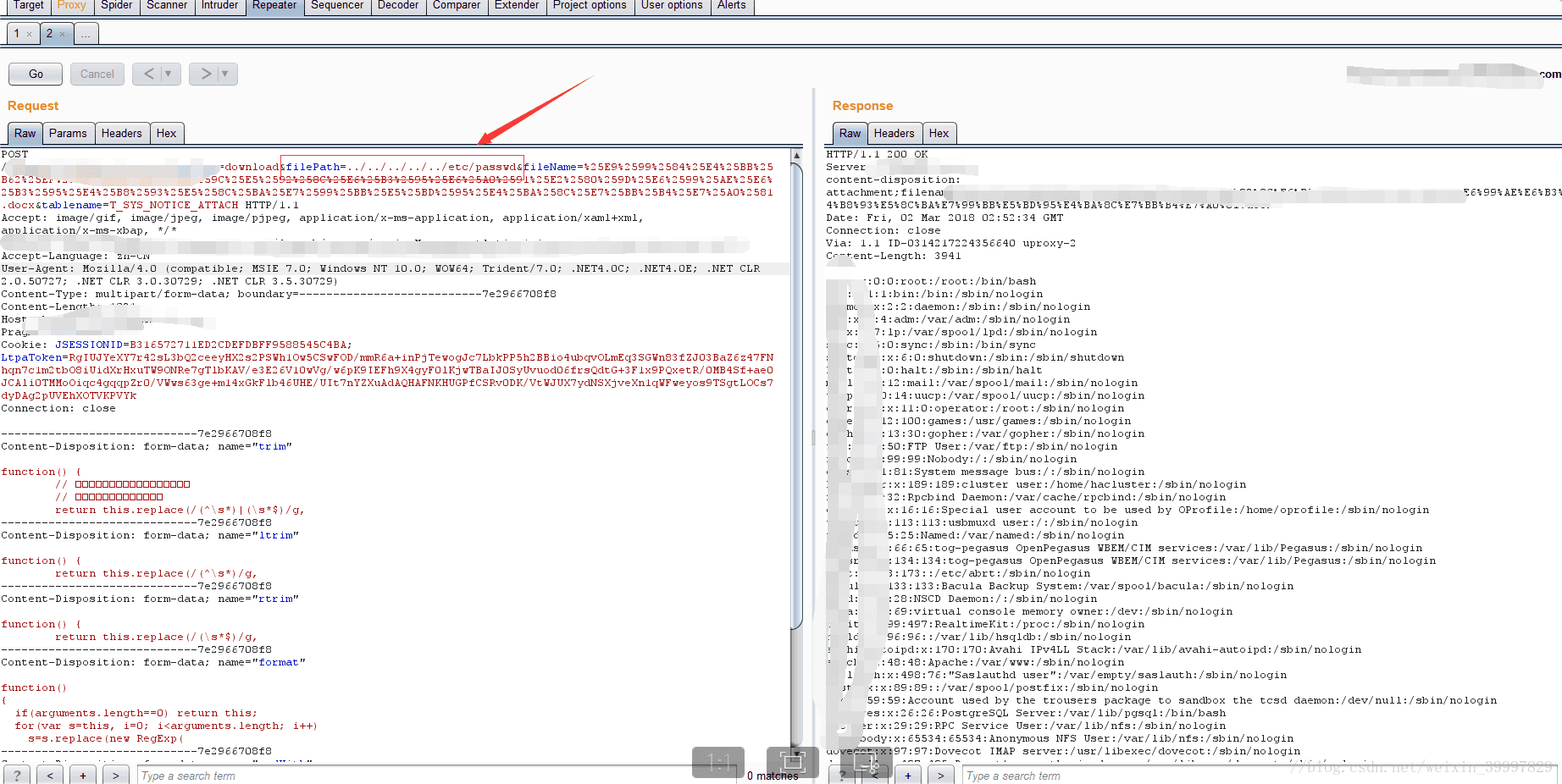Show the Response Headers view
The width and height of the screenshot is (1562, 784).
pyautogui.click(x=895, y=134)
